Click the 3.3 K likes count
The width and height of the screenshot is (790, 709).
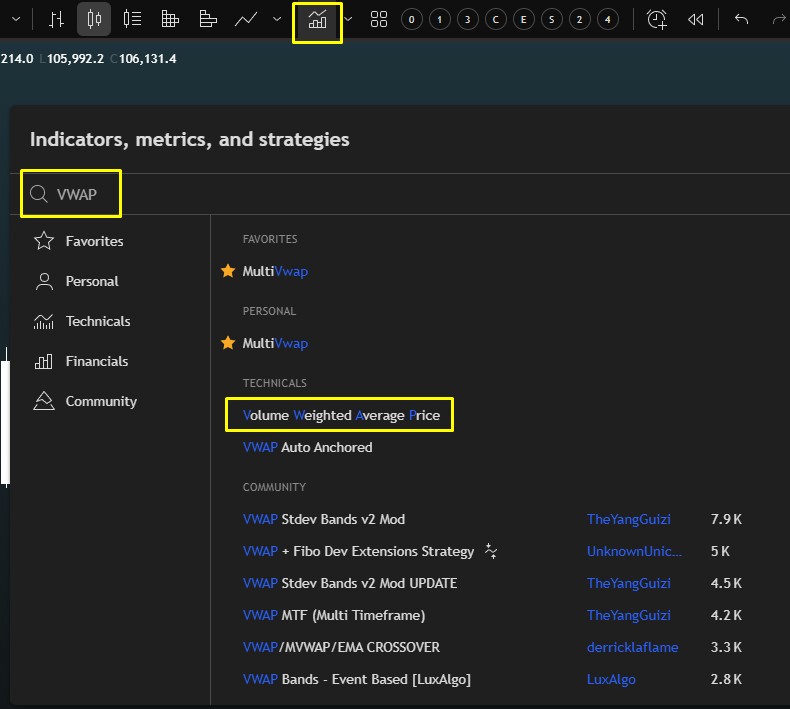[726, 647]
